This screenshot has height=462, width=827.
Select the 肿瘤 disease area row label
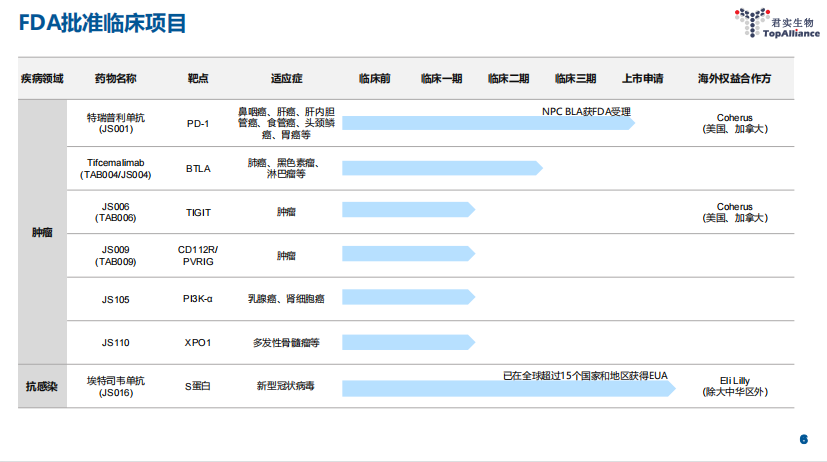click(41, 232)
